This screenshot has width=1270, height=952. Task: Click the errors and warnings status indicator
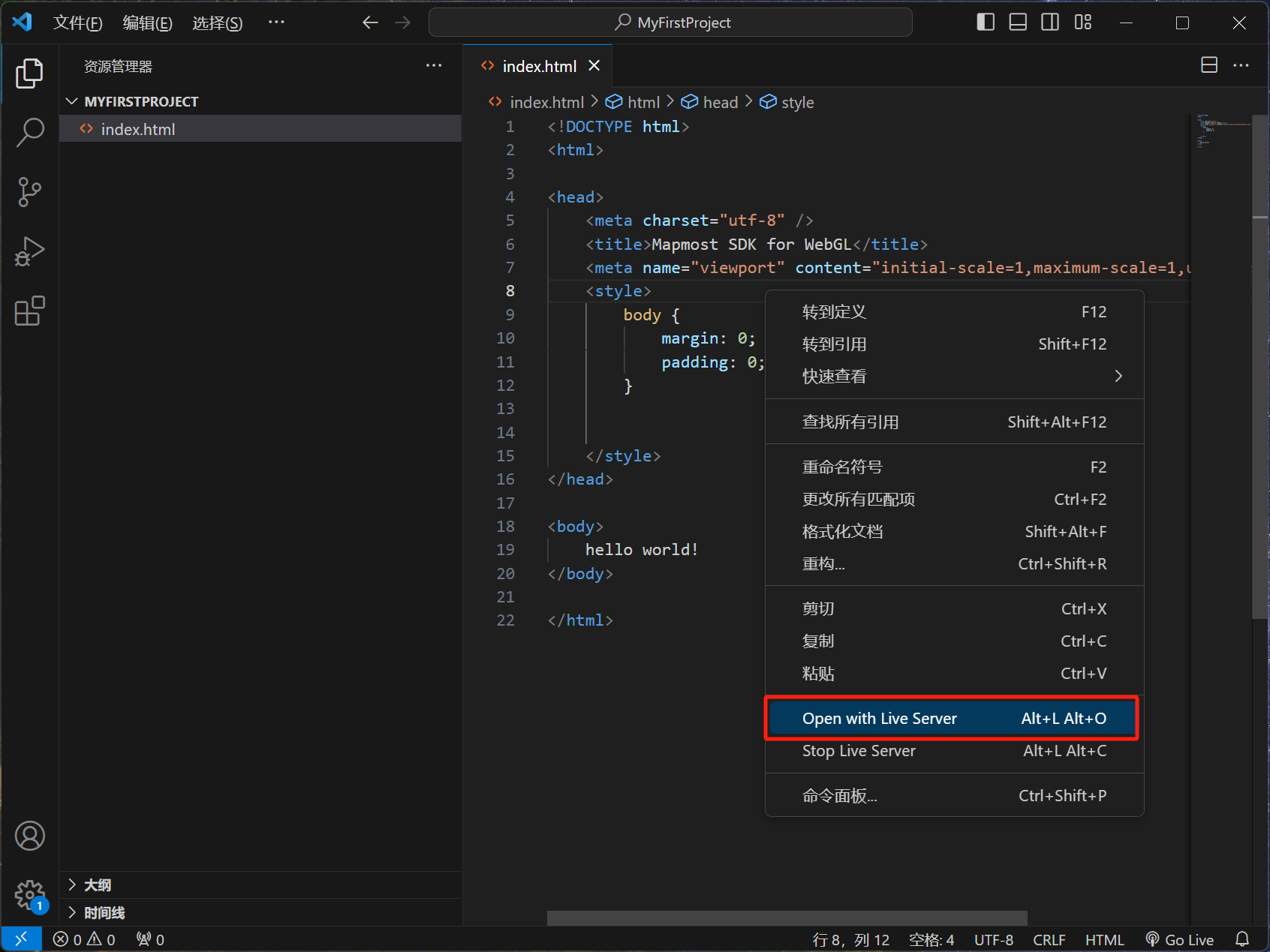(84, 939)
